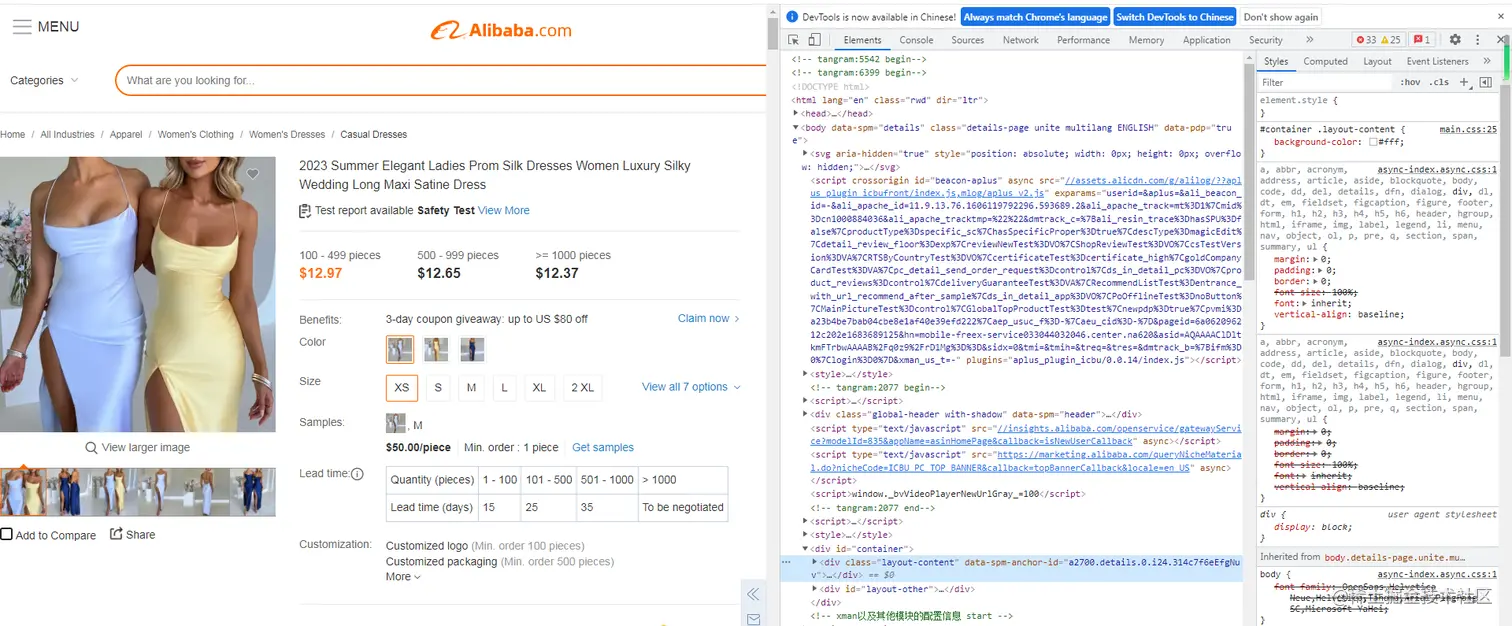The height and width of the screenshot is (626, 1512).
Task: Click the three-dot gutter on selected layout-content row
Action: (786, 563)
